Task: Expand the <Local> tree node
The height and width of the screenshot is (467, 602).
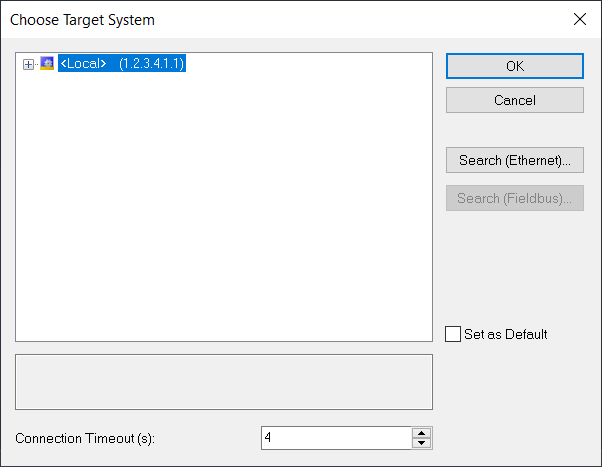Action: click(28, 64)
